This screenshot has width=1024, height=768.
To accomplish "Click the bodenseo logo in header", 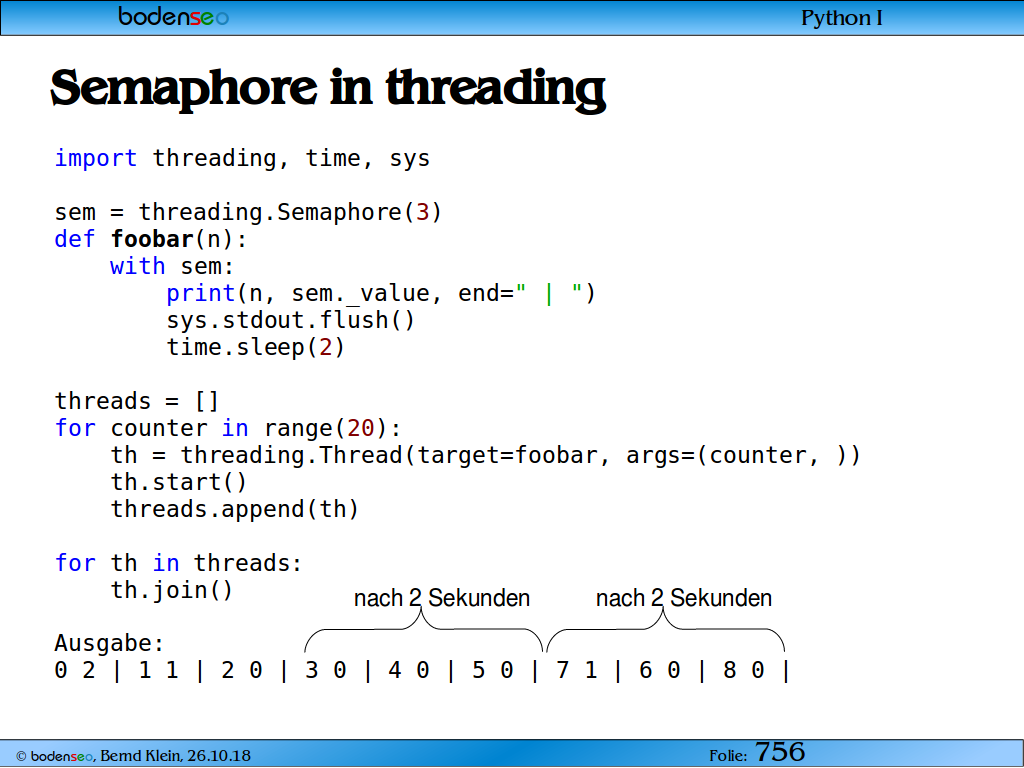I will [x=173, y=16].
